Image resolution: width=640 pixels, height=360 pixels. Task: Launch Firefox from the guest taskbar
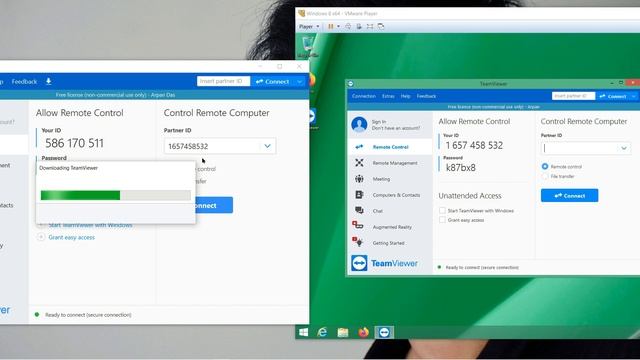pos(363,332)
